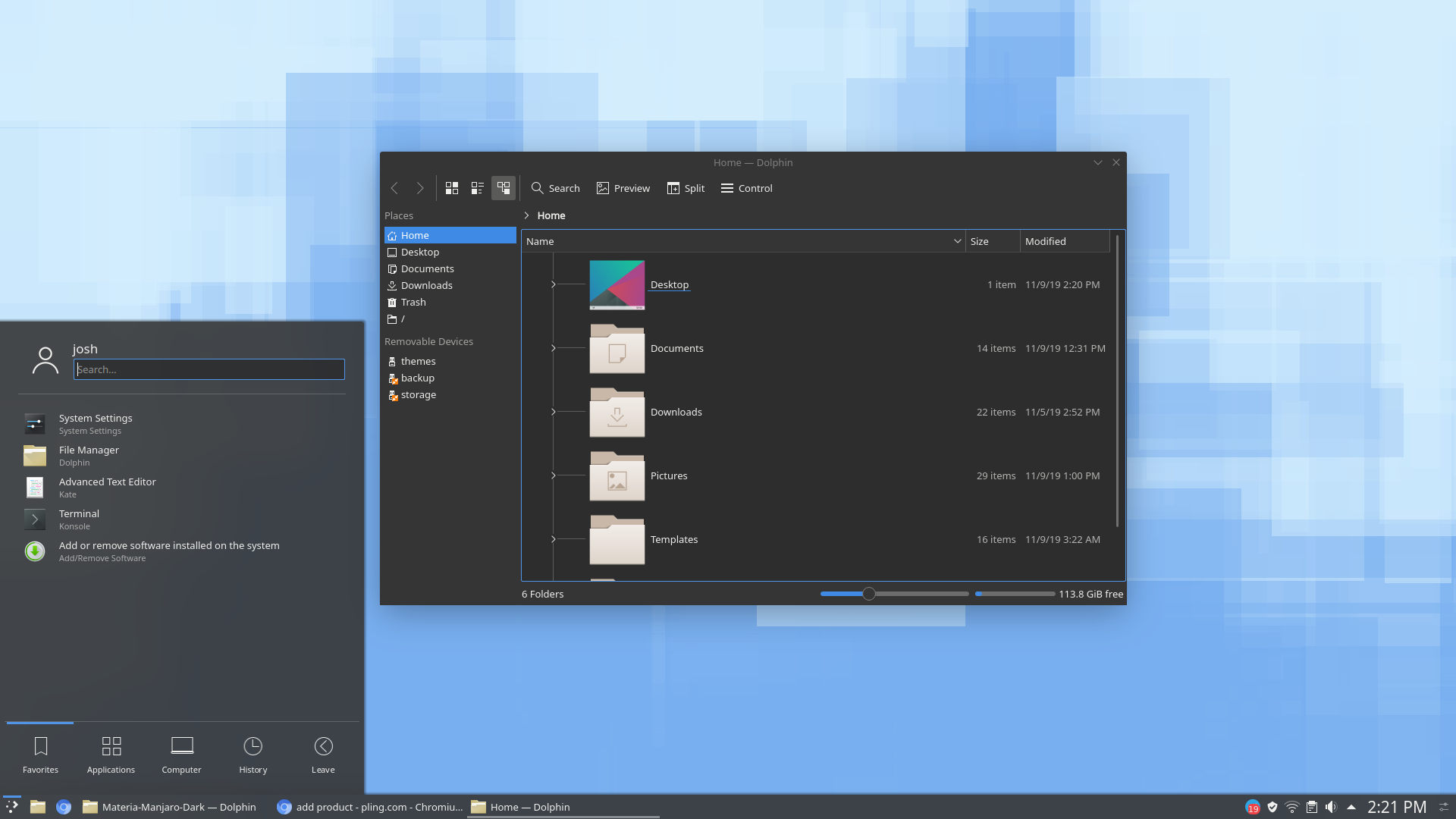
Task: Focus the launcher Search field
Action: pyautogui.click(x=209, y=369)
